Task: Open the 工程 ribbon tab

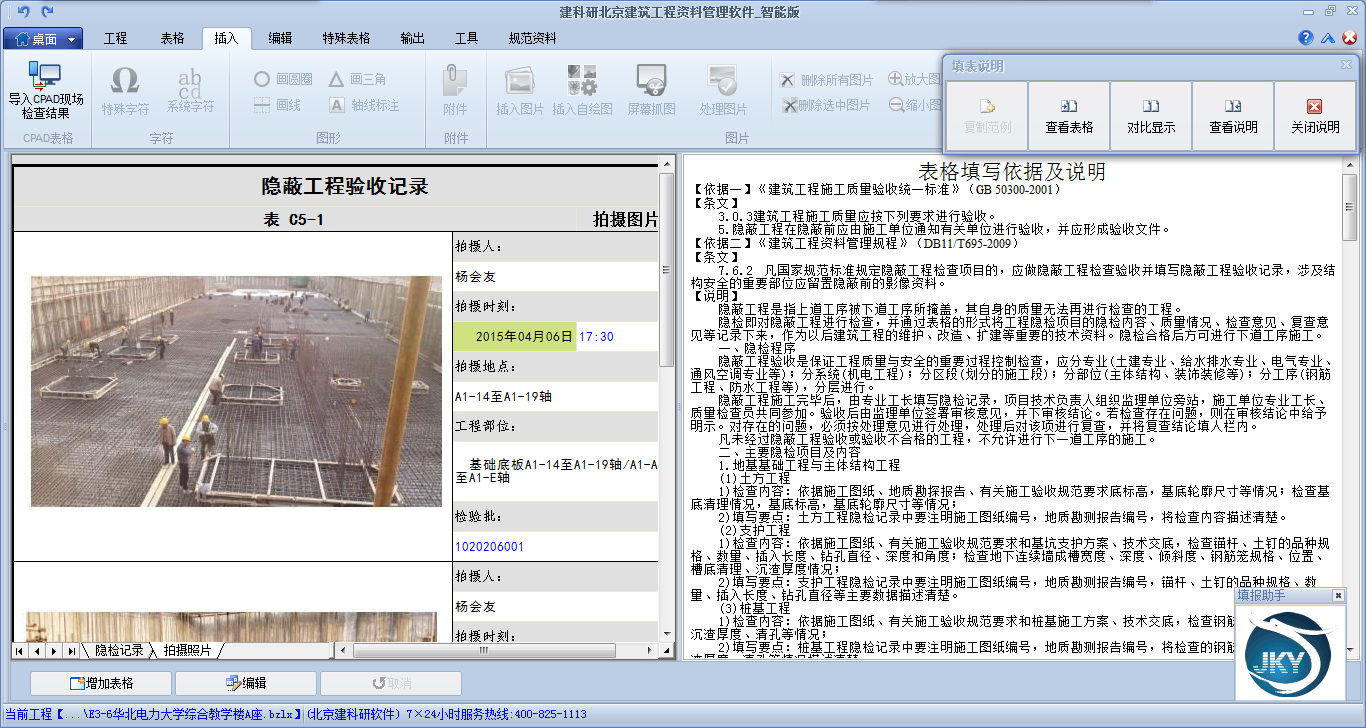Action: pyautogui.click(x=116, y=38)
